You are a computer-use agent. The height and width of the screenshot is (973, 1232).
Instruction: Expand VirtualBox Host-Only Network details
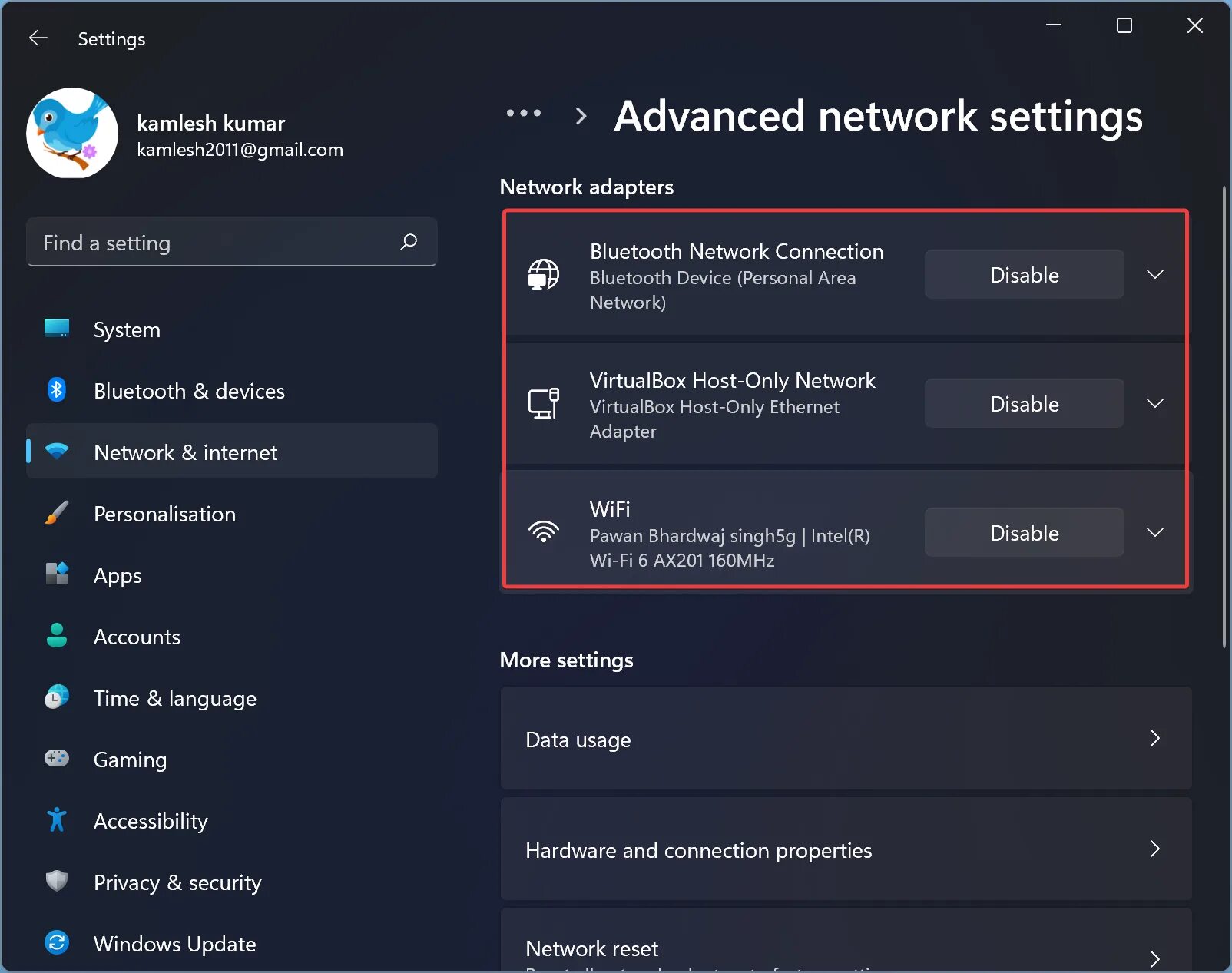click(x=1154, y=403)
